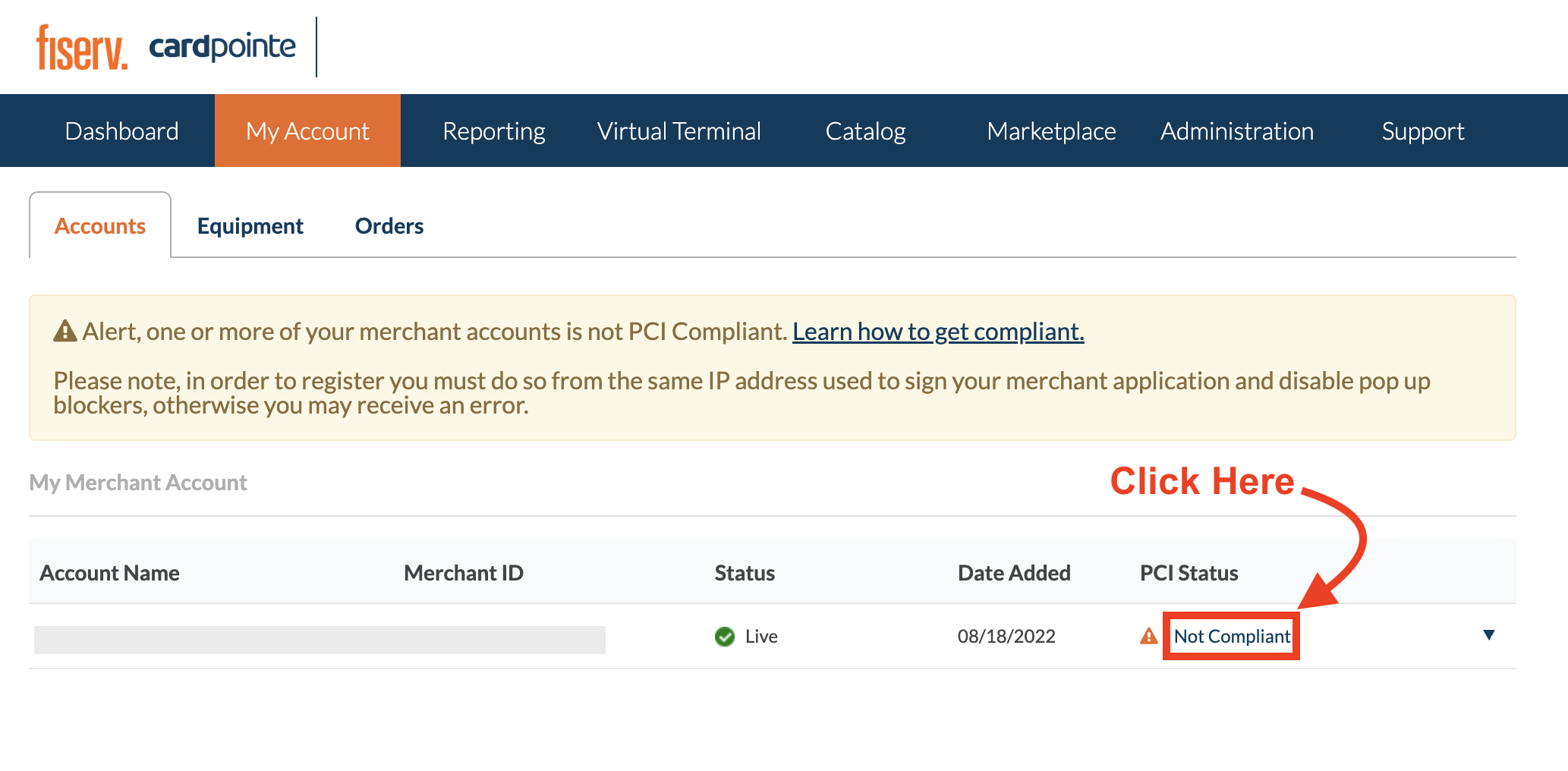1568x771 pixels.
Task: Open the Dashboard menu
Action: tap(121, 131)
